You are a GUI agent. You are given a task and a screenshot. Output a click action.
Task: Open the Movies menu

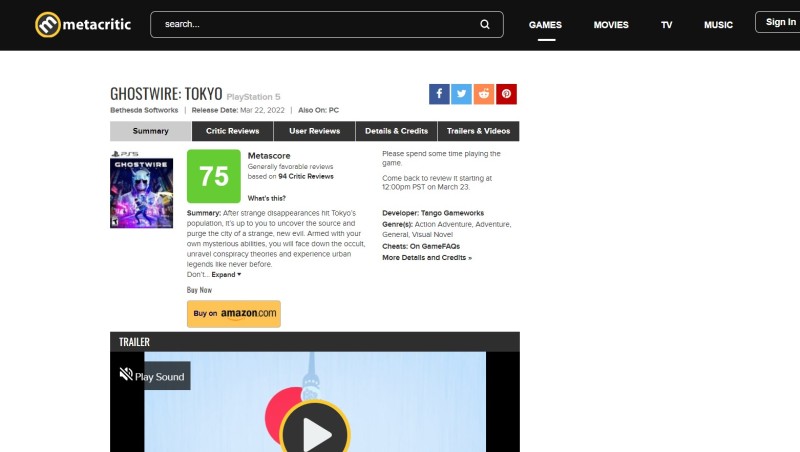click(x=611, y=25)
